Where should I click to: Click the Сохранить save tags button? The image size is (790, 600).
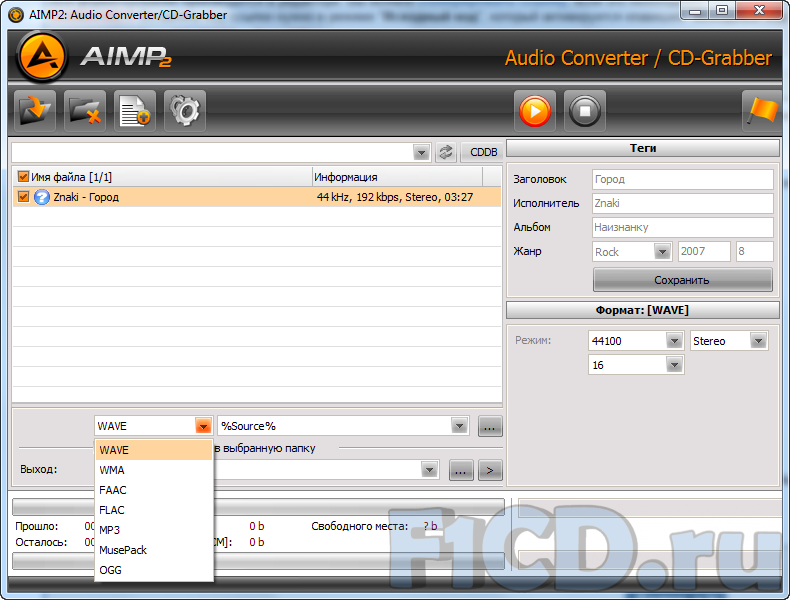tap(682, 280)
